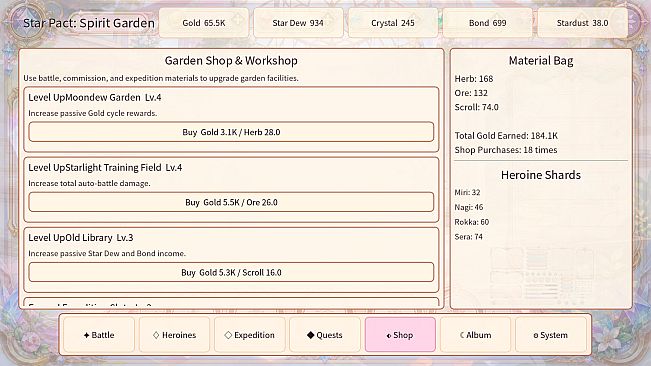The width and height of the screenshot is (651, 366).
Task: Click the Bond 699 counter
Action: tap(487, 23)
